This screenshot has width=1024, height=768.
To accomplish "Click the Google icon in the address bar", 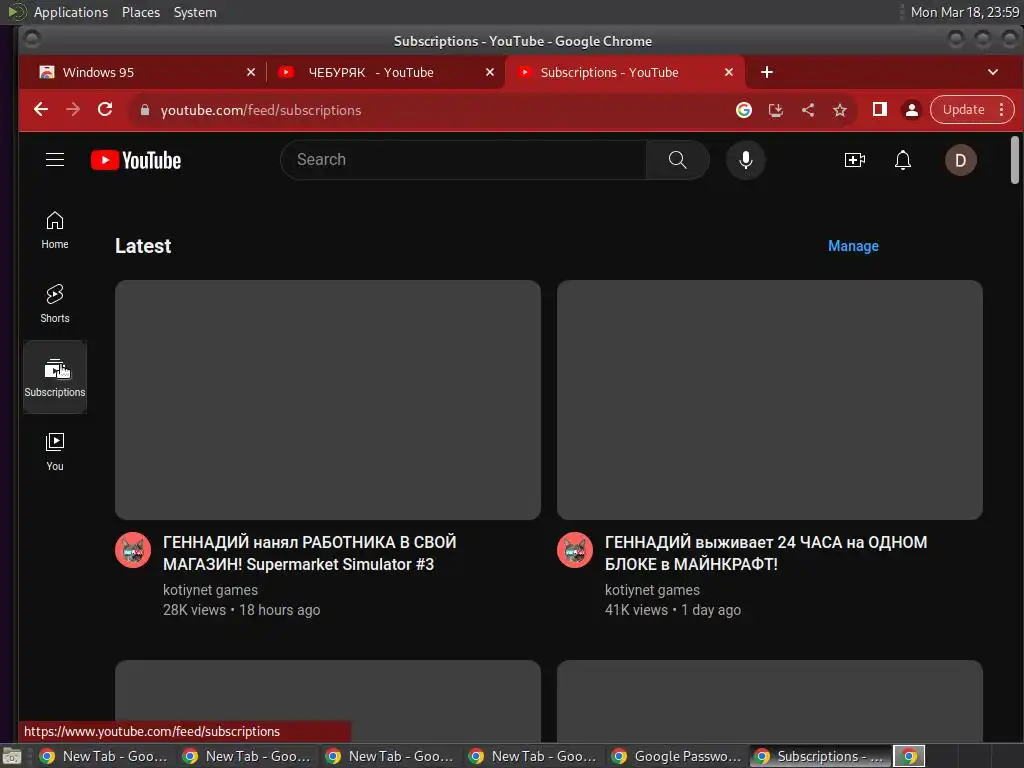I will [x=743, y=110].
